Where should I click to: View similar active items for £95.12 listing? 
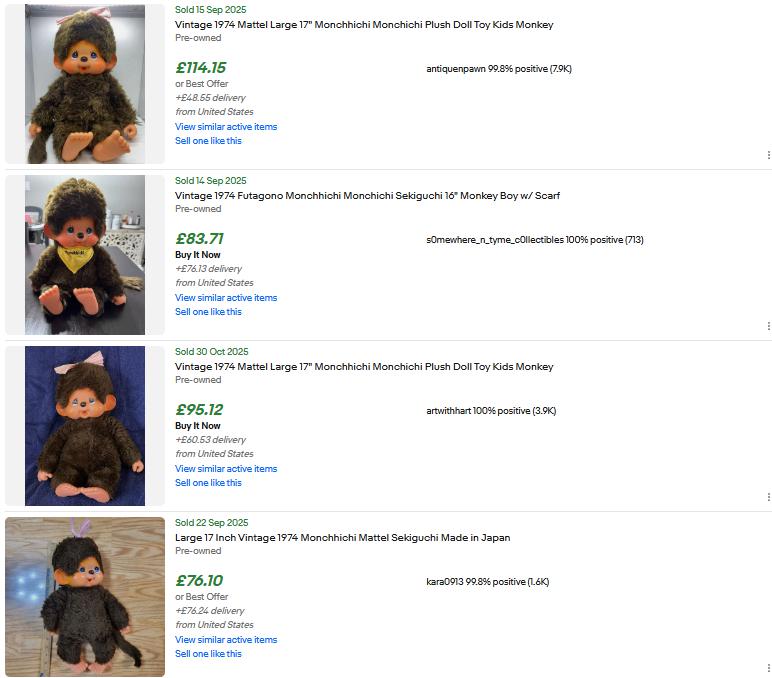226,469
